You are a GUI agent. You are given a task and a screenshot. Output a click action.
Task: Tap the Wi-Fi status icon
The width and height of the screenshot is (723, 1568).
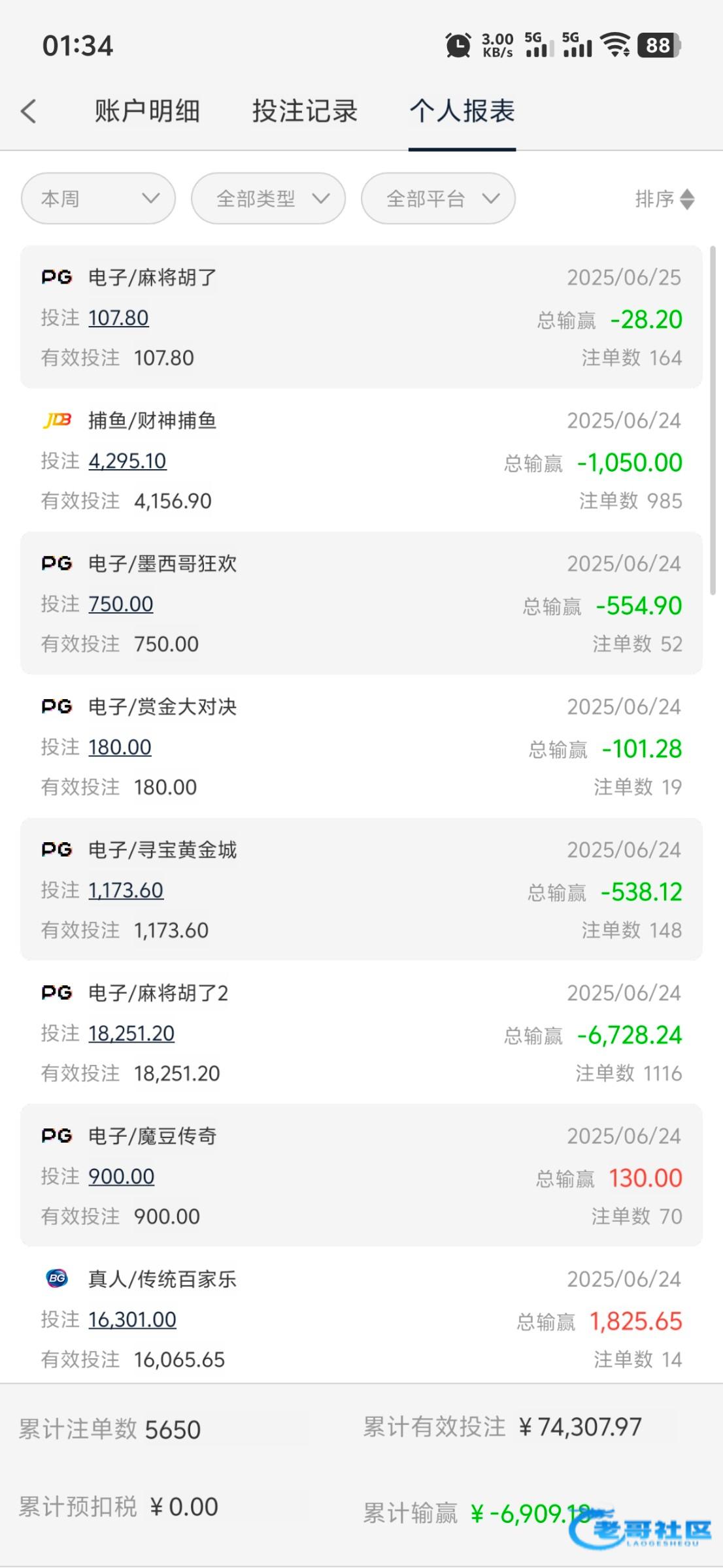(x=615, y=45)
